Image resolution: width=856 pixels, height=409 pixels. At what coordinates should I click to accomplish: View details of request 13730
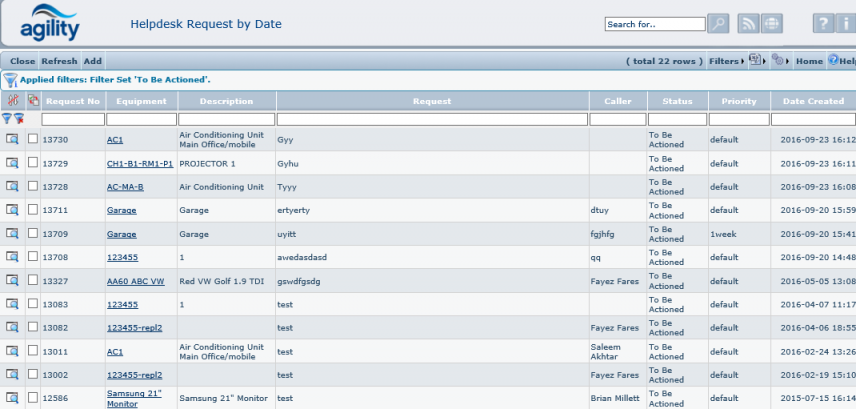point(12,139)
